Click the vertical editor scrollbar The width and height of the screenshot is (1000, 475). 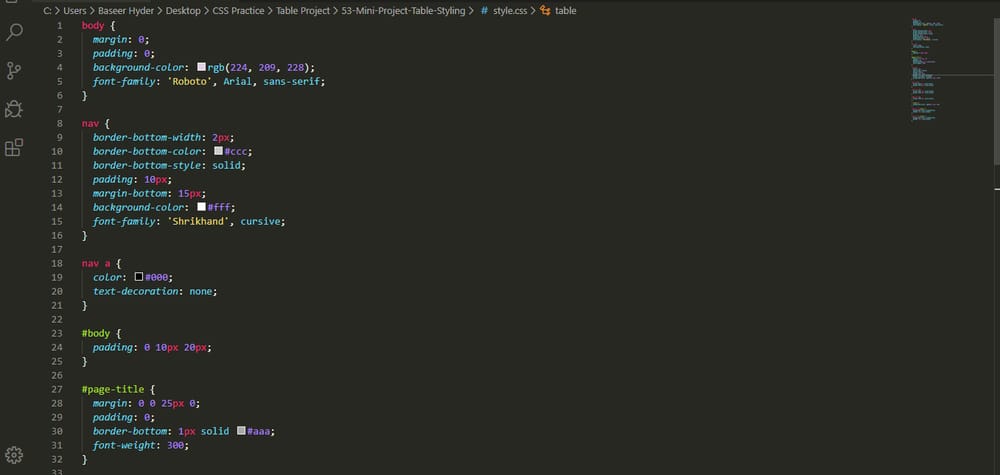point(997,89)
